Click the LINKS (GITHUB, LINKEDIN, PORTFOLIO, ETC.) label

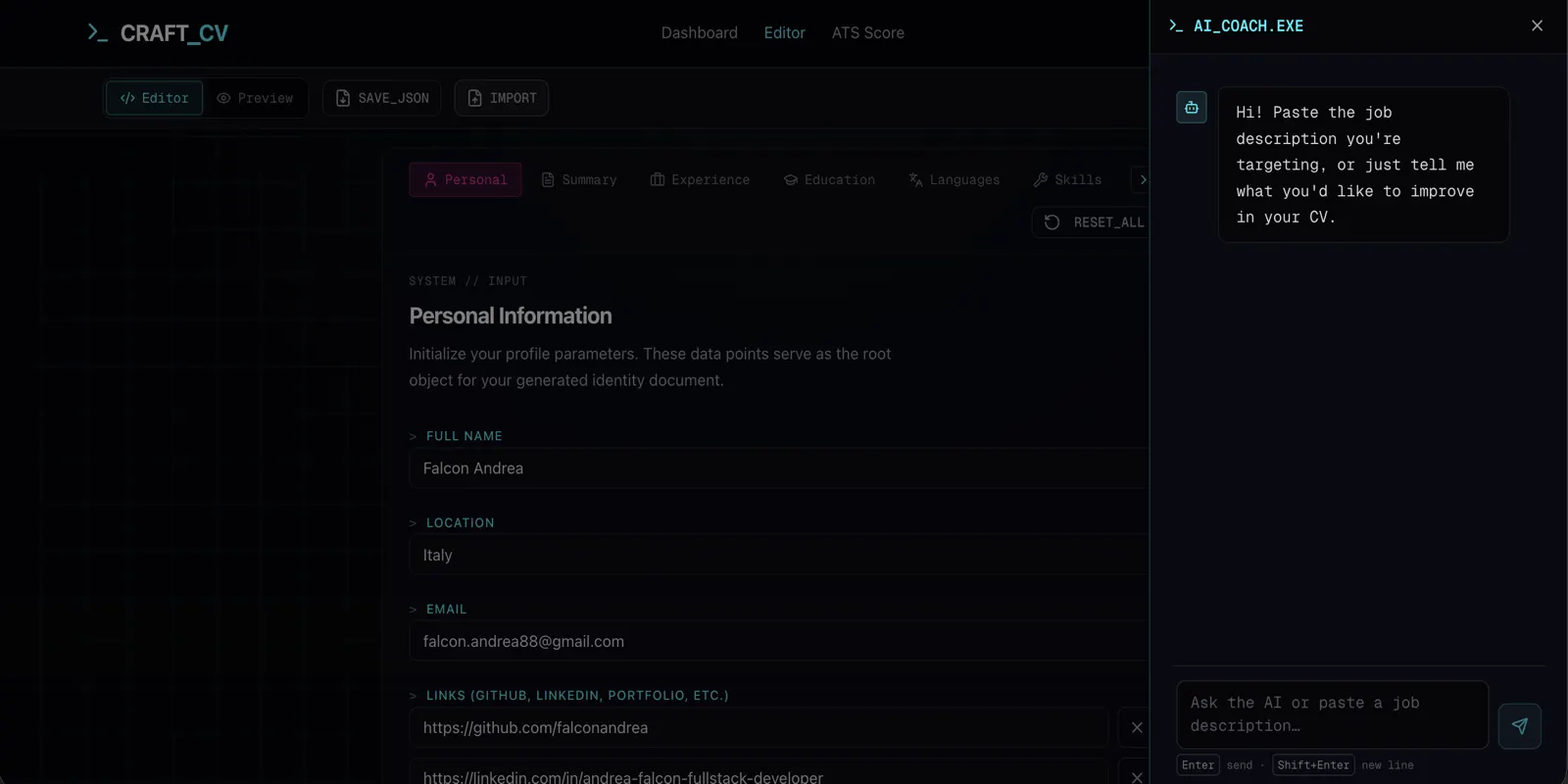pyautogui.click(x=577, y=696)
